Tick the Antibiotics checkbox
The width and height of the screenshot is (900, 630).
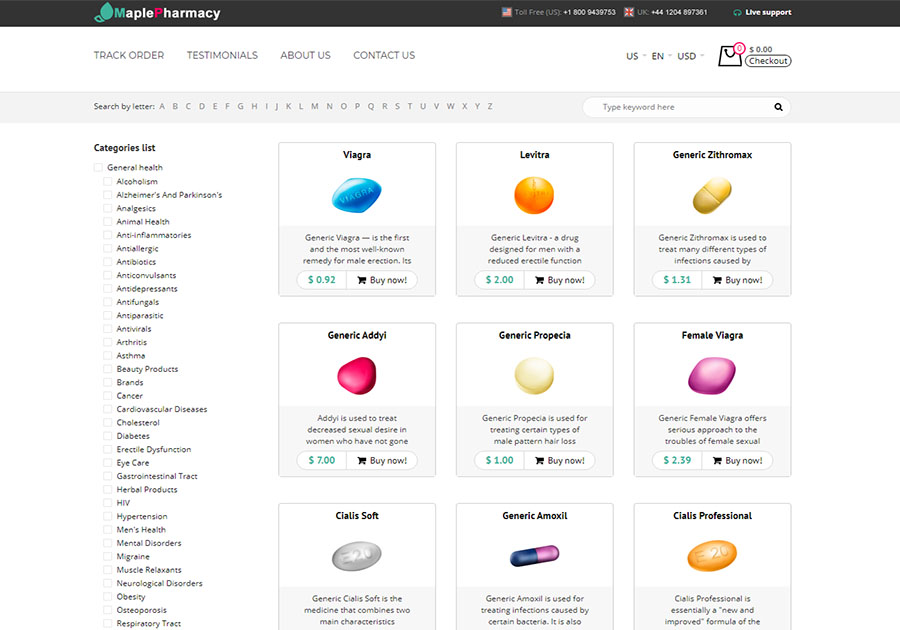point(107,262)
